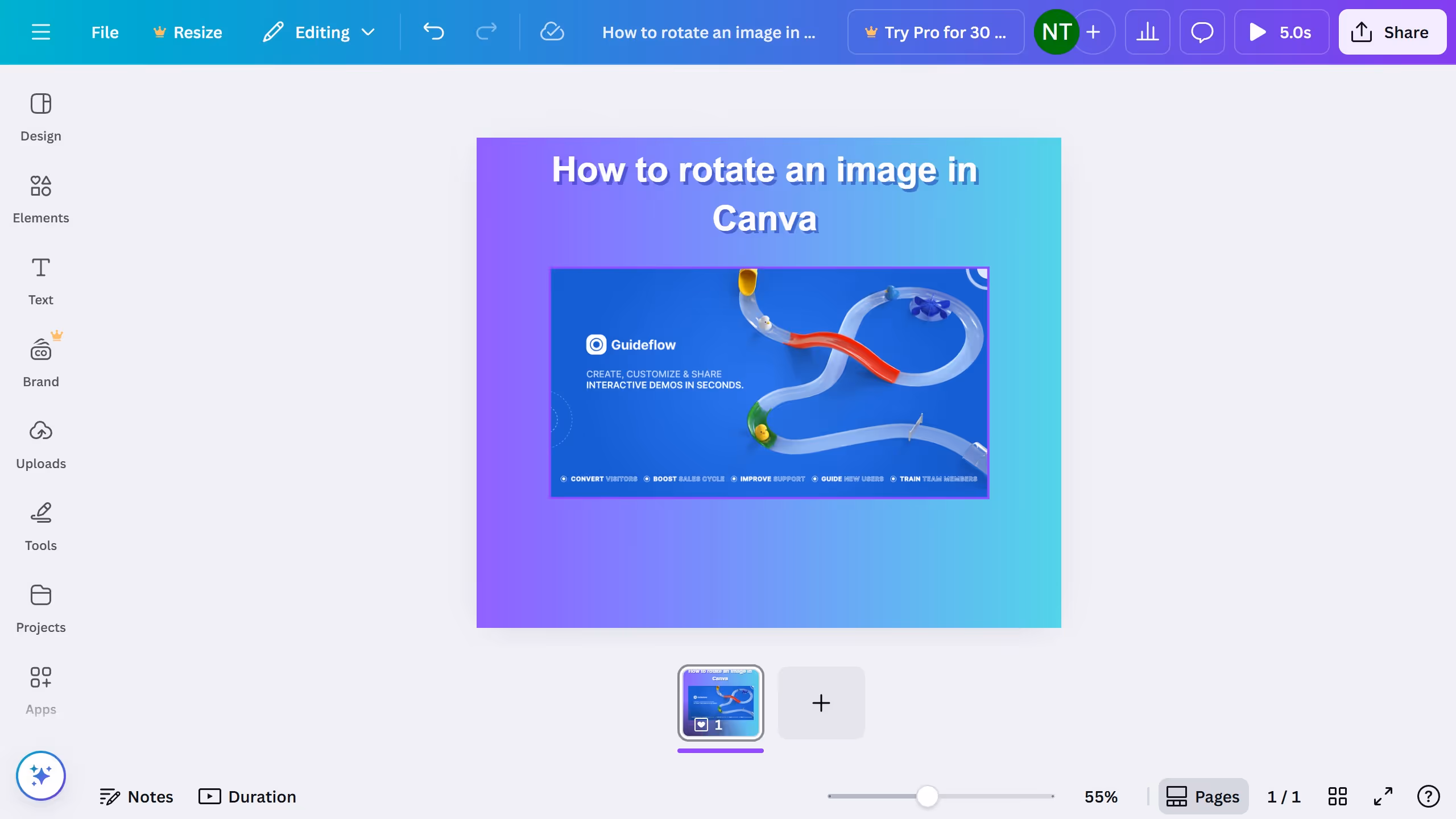Open the Notes editor
This screenshot has height=819, width=1456.
tap(136, 796)
